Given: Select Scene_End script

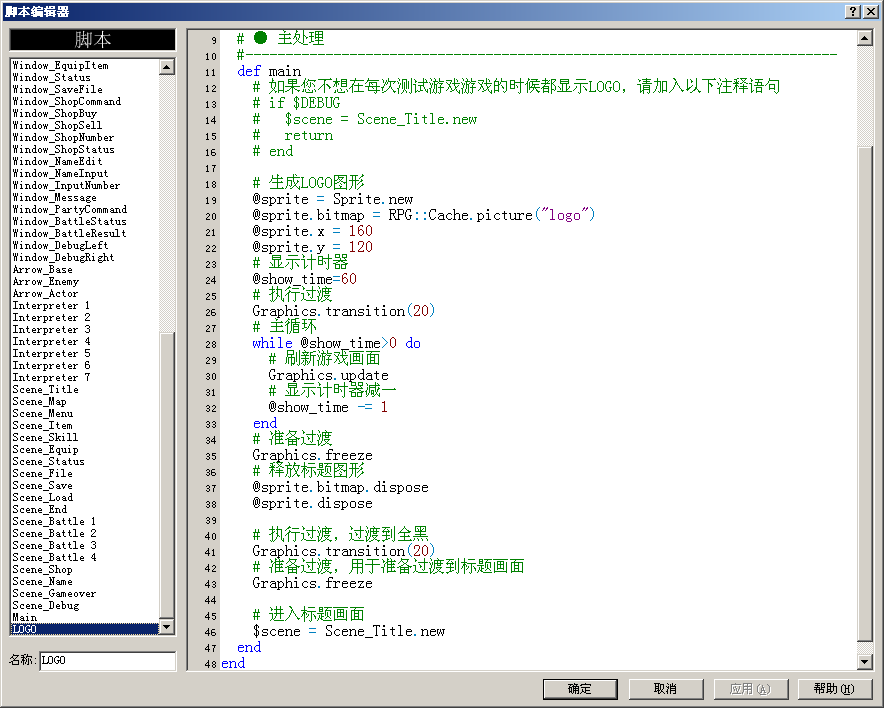Looking at the screenshot, I should click(85, 510).
